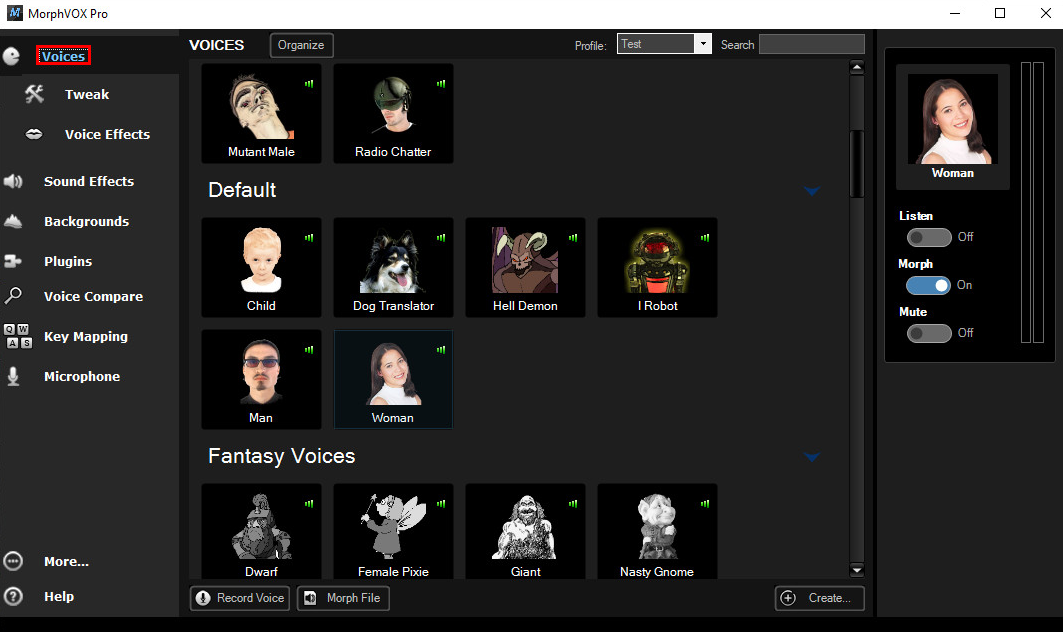1063x632 pixels.
Task: Go to the Plugins section
Action: tap(68, 261)
